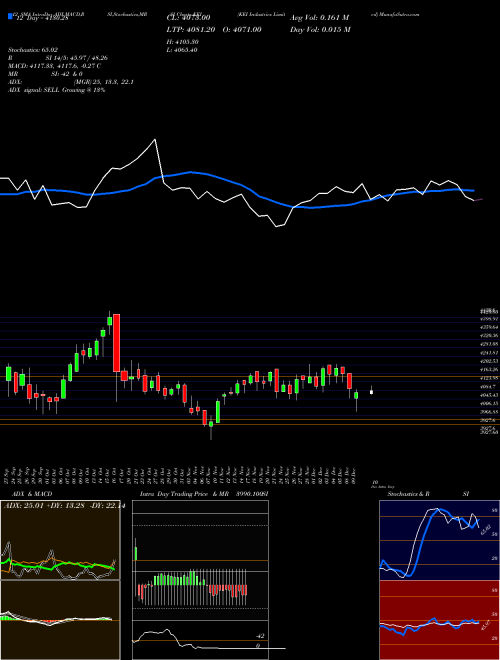Click the last green candle on the chart
500x660 pixels.
pos(356,395)
